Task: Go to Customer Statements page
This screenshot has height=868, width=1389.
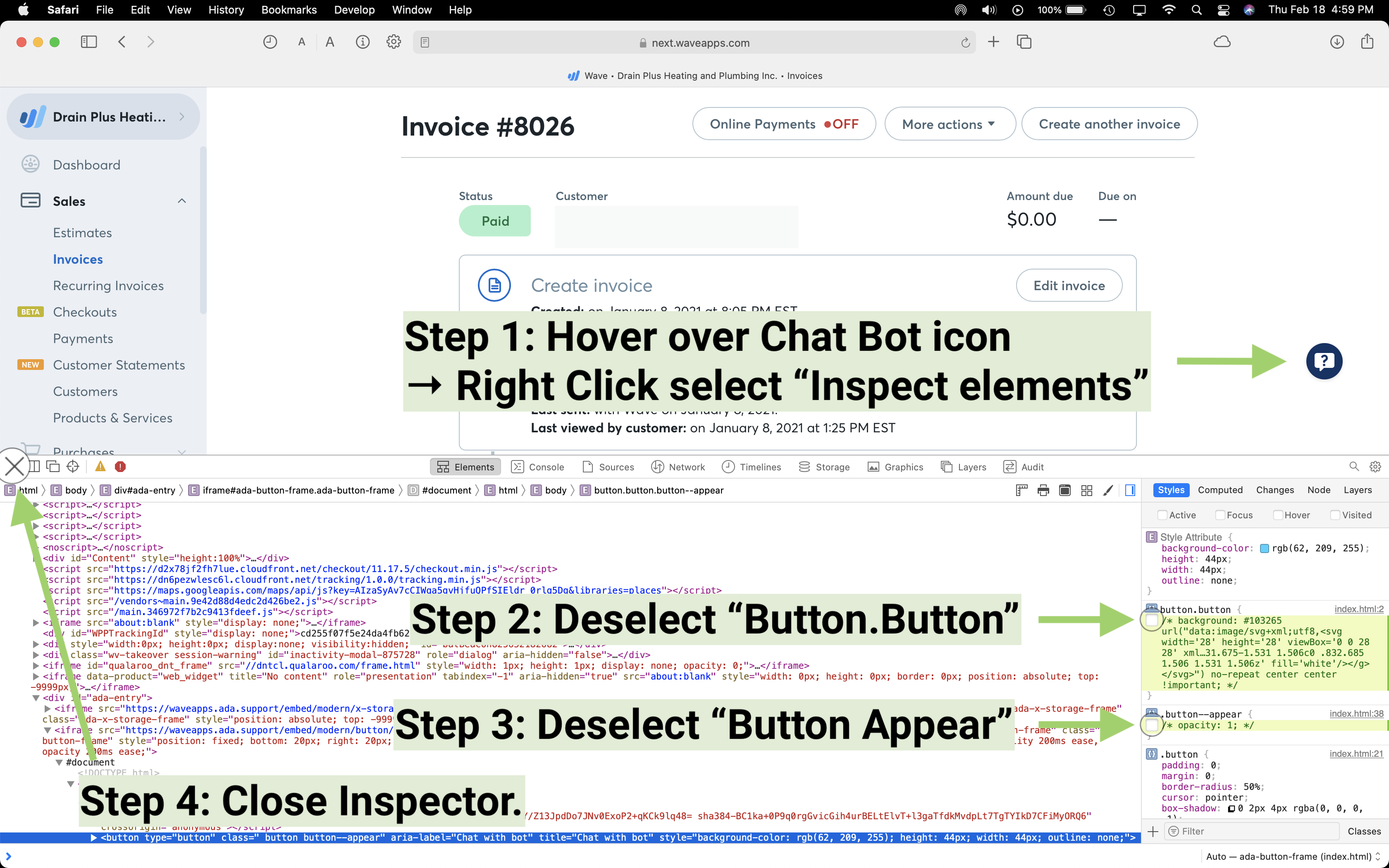Action: pyautogui.click(x=119, y=365)
